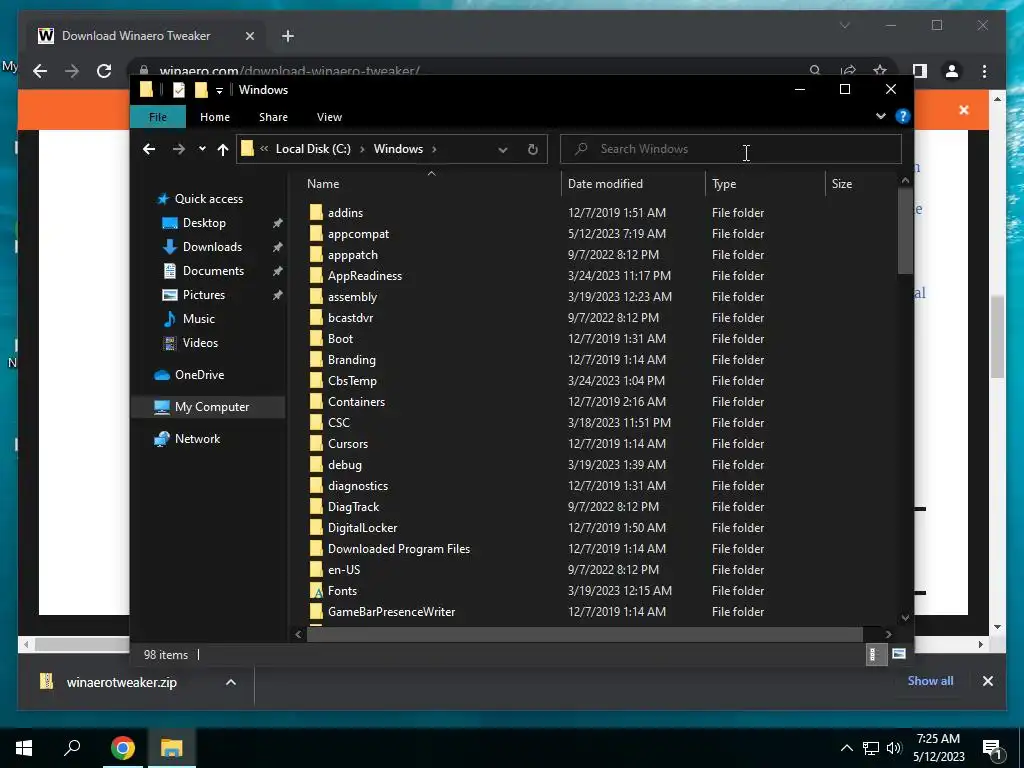Select the appcompat folder icon
This screenshot has width=1024, height=768.
(316, 233)
